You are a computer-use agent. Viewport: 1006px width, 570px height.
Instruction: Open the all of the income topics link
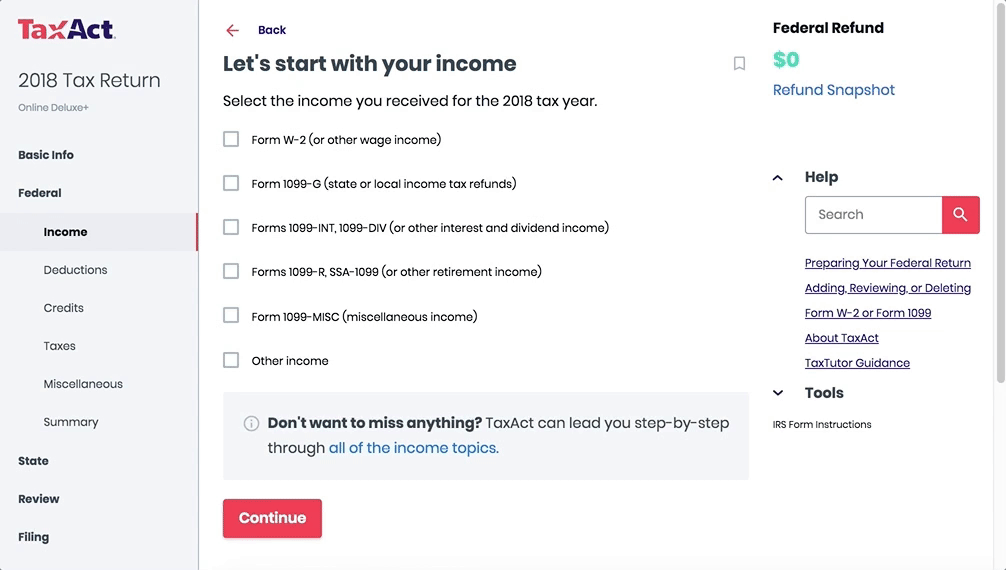413,448
